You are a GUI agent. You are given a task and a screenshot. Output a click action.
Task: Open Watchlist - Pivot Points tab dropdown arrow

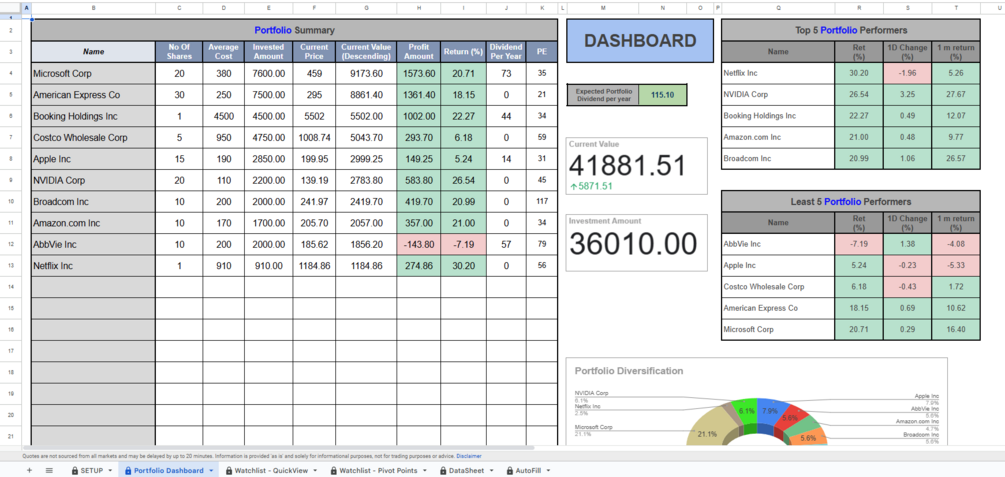point(424,471)
